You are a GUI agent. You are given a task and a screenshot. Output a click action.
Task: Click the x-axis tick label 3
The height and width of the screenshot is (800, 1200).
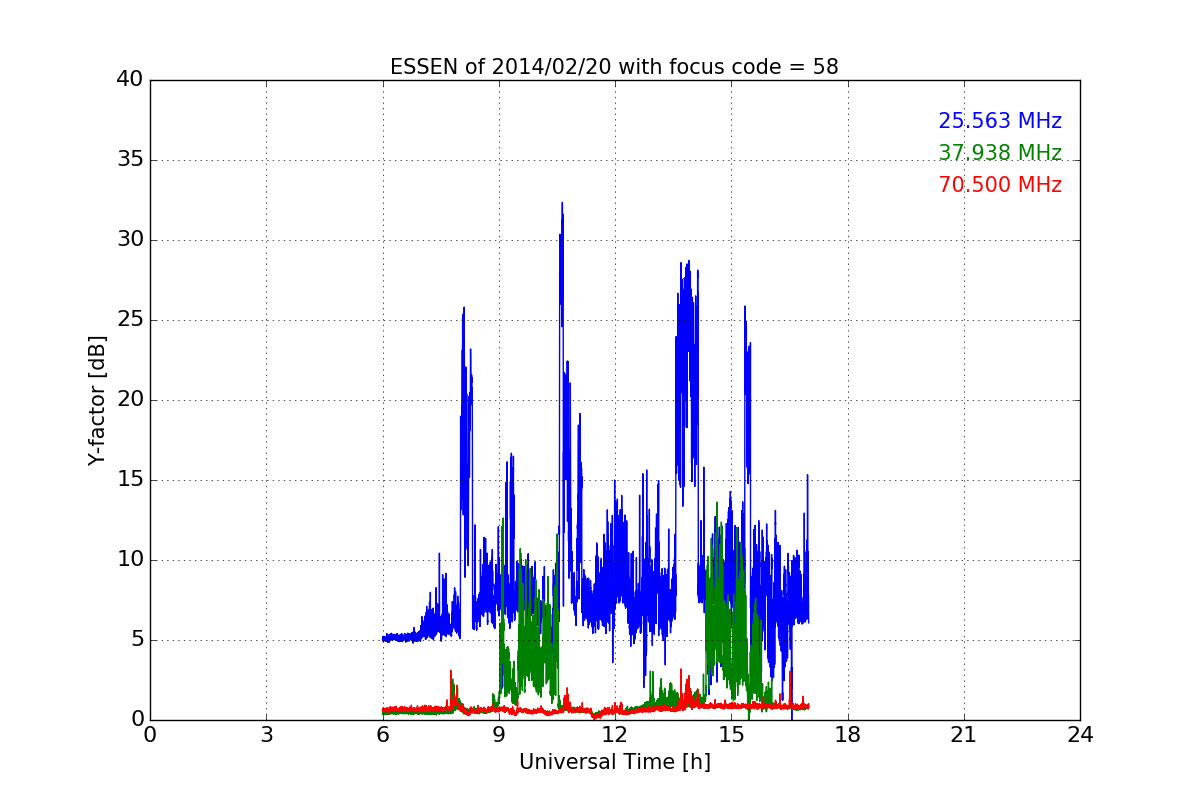266,735
